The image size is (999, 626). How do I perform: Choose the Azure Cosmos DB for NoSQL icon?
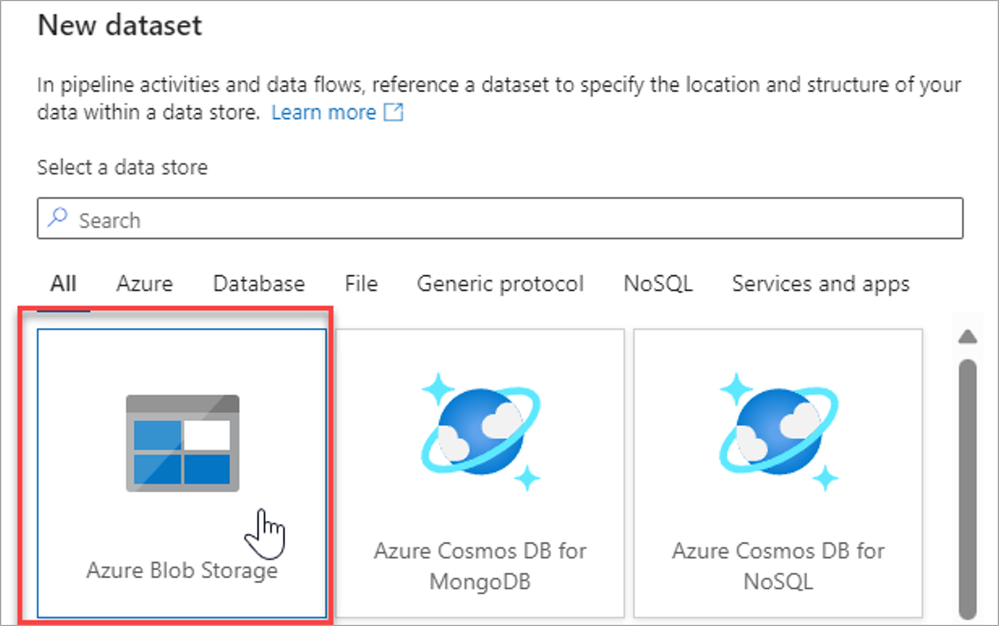pyautogui.click(x=778, y=431)
